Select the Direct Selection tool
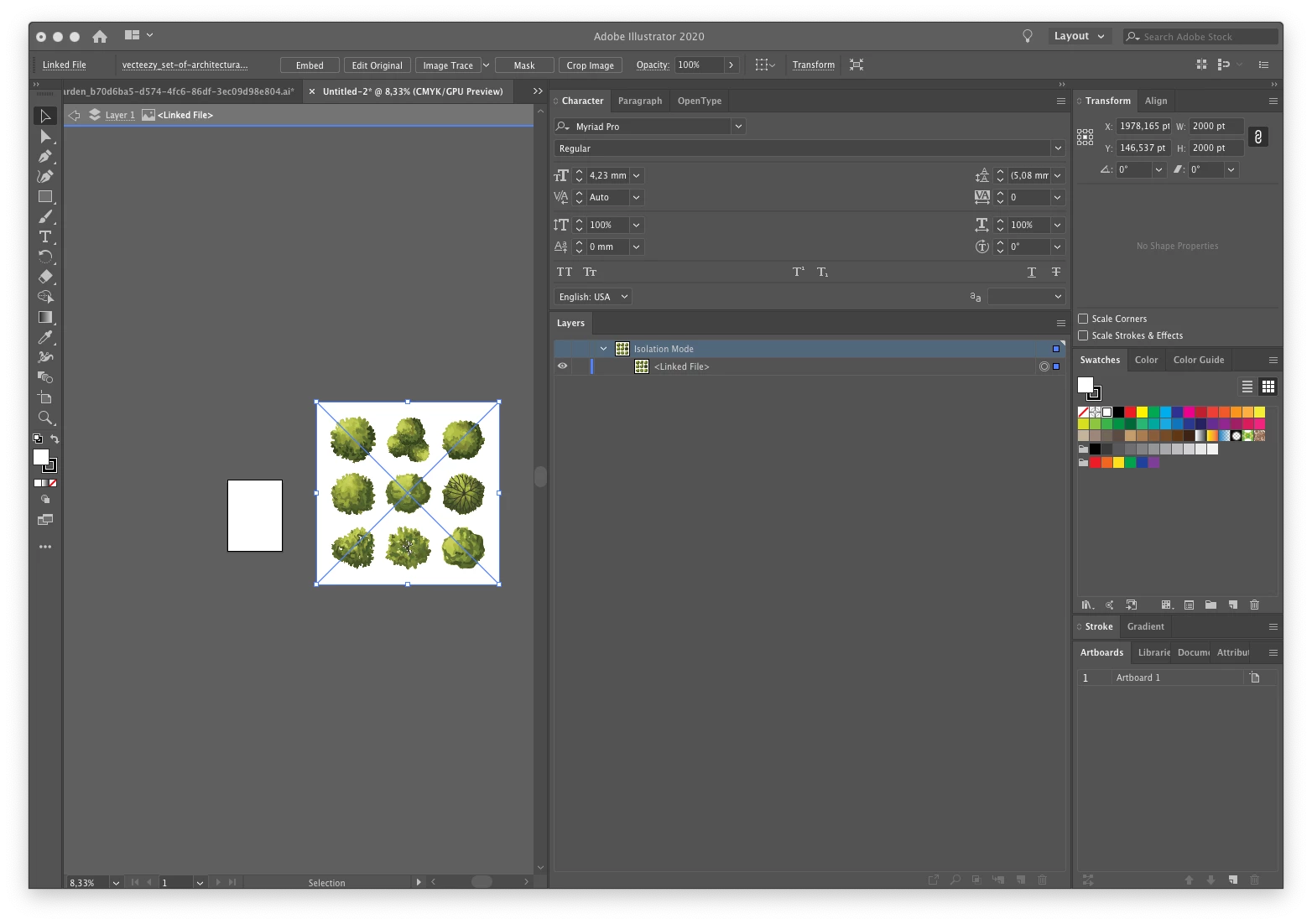Screen dimensions: 1312x924 (45, 136)
